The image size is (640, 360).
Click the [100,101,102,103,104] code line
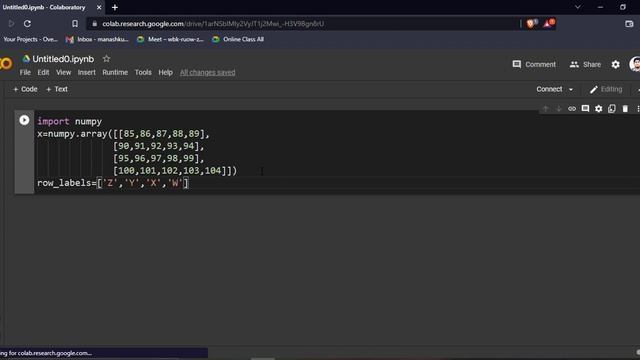pyautogui.click(x=175, y=171)
